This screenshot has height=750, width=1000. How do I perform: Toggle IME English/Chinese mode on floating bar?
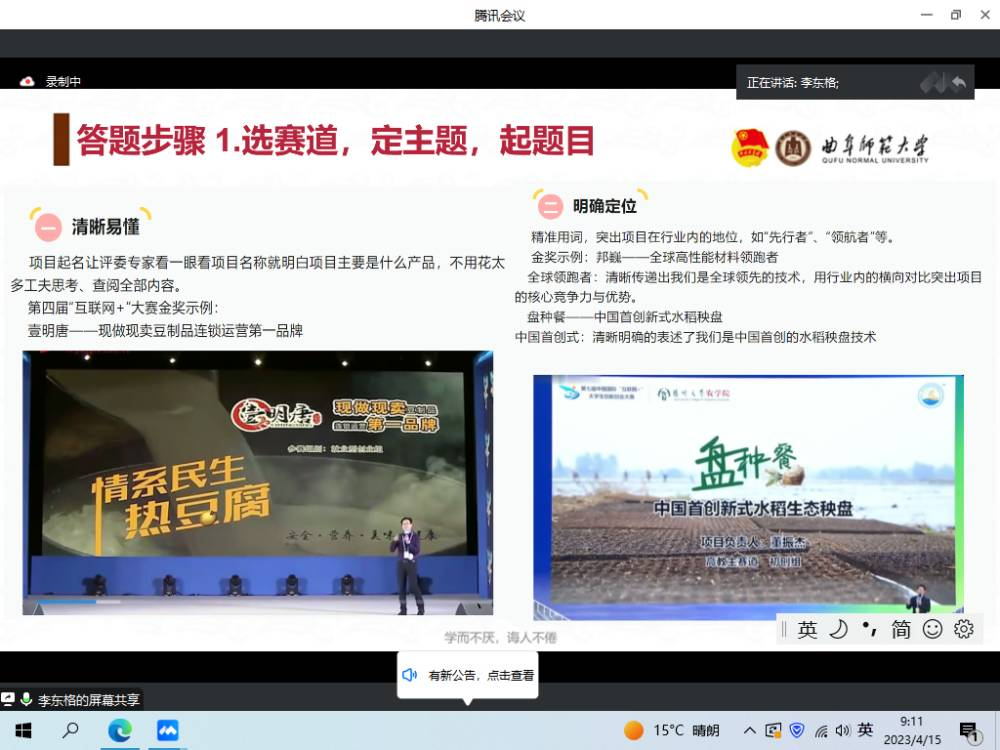(x=808, y=629)
